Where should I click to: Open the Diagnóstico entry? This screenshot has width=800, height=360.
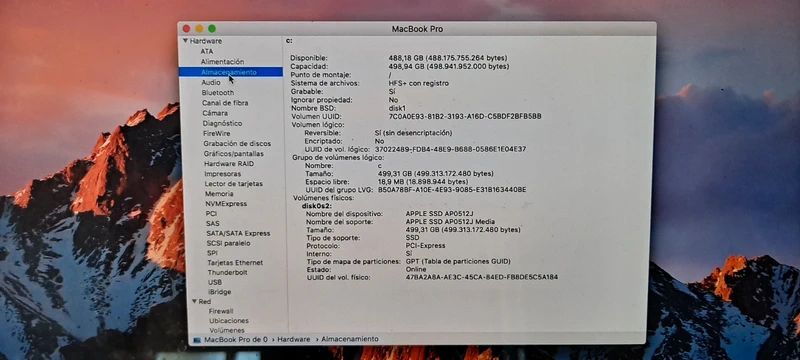coord(222,123)
